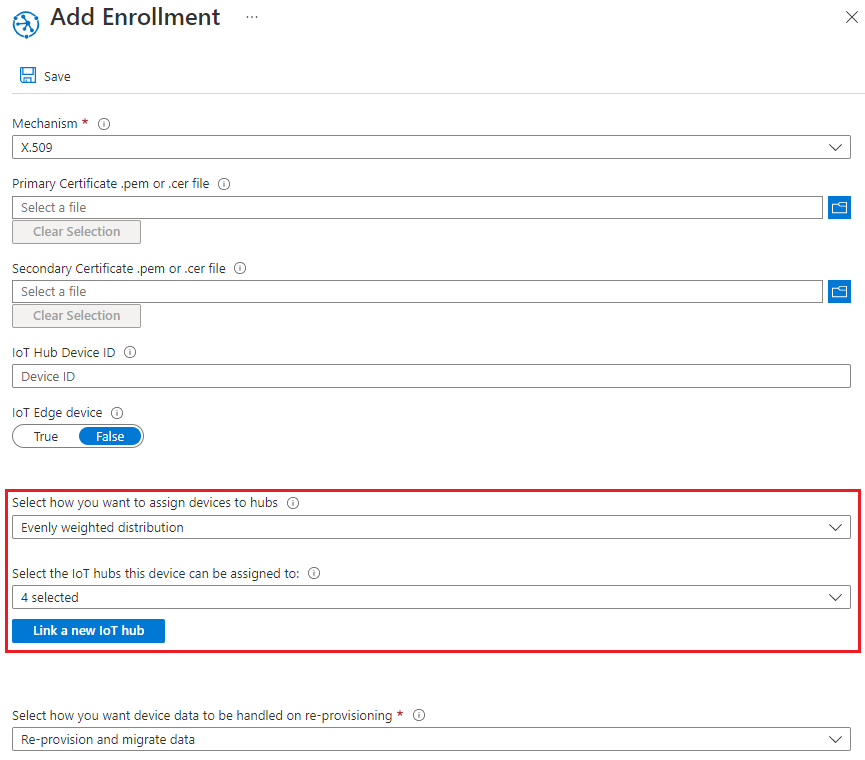Browse for Secondary Certificate file folder icon
The width and height of the screenshot is (865, 760).
839,291
